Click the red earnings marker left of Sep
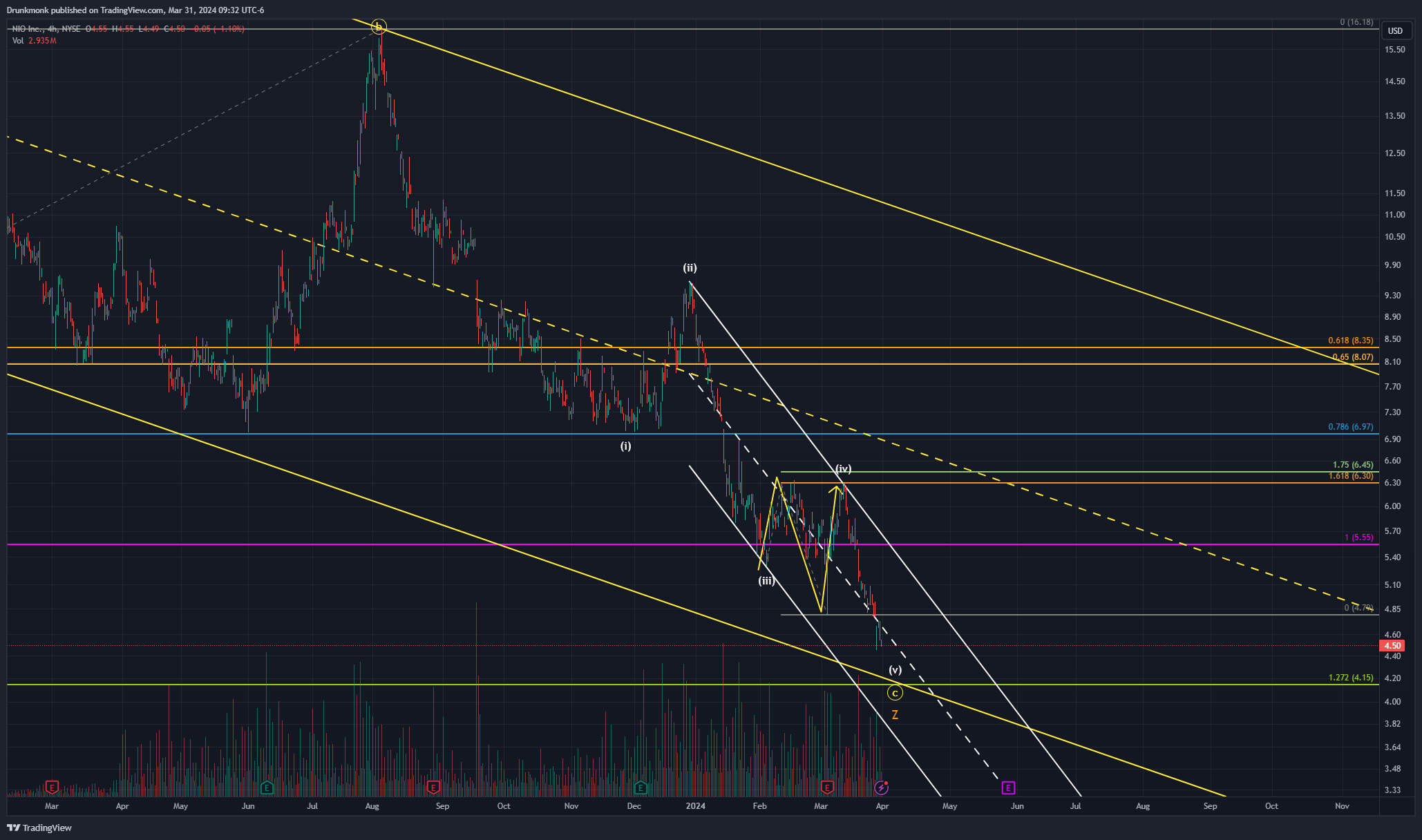 click(433, 787)
